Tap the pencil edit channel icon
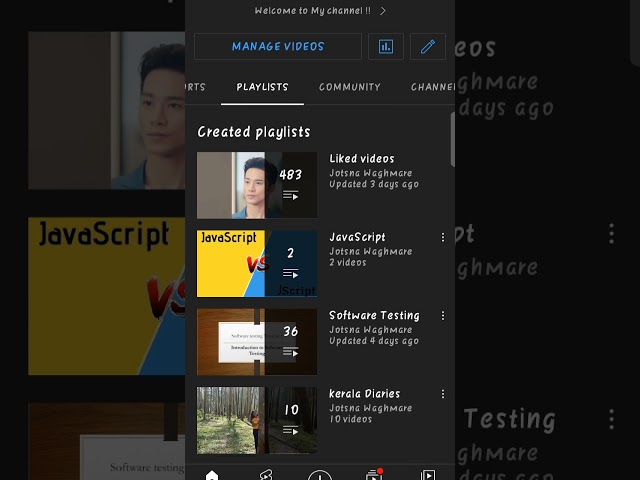The width and height of the screenshot is (640, 480). (428, 47)
